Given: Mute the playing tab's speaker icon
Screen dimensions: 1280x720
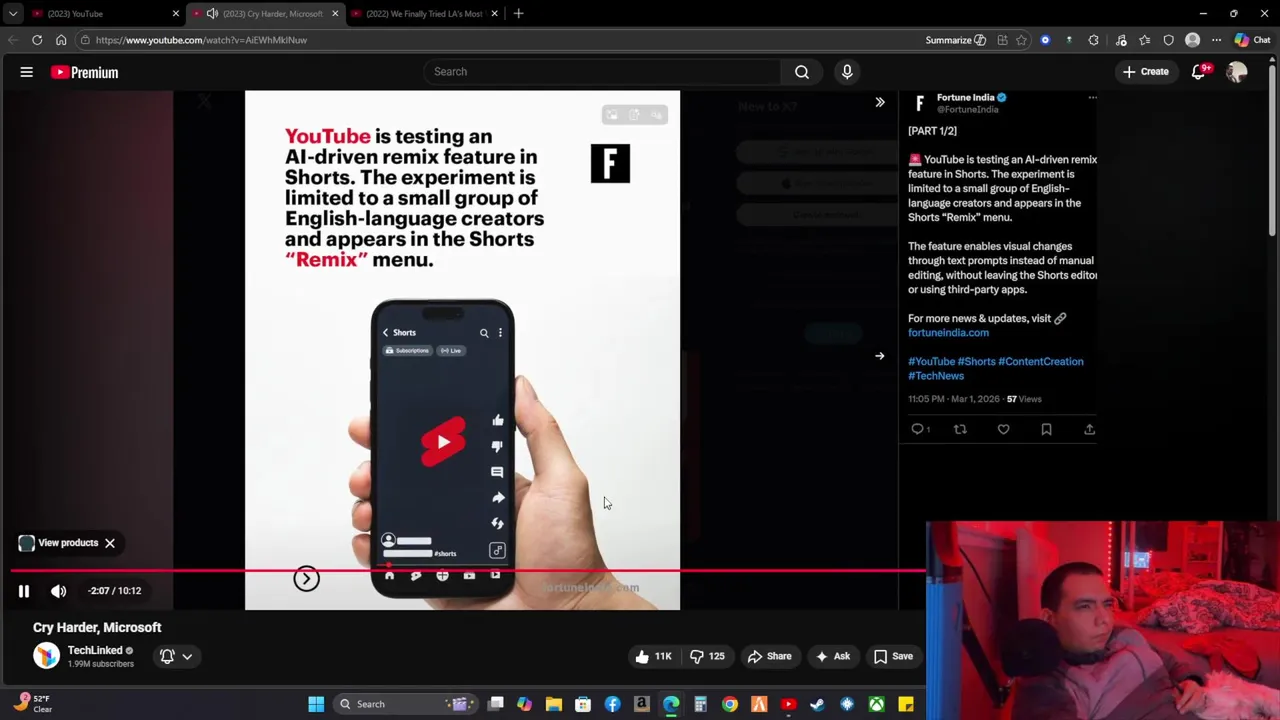Looking at the screenshot, I should 212,14.
